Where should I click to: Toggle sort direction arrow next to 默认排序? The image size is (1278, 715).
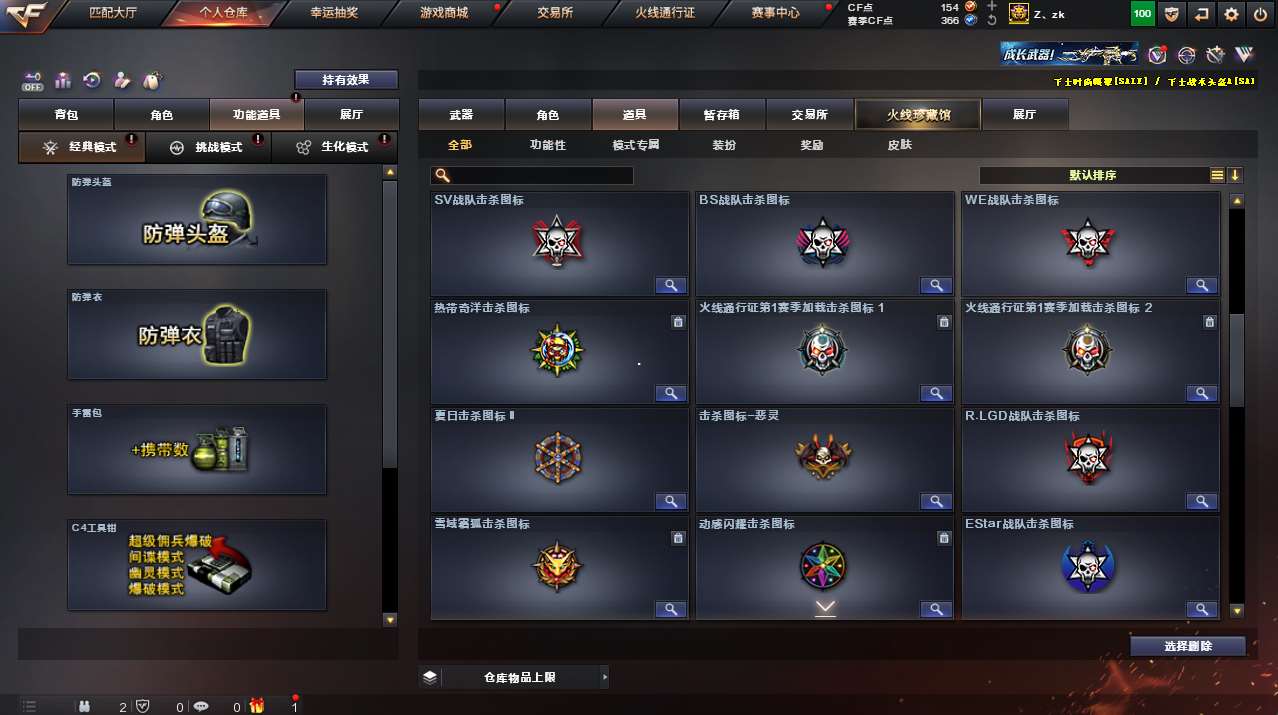point(1235,175)
